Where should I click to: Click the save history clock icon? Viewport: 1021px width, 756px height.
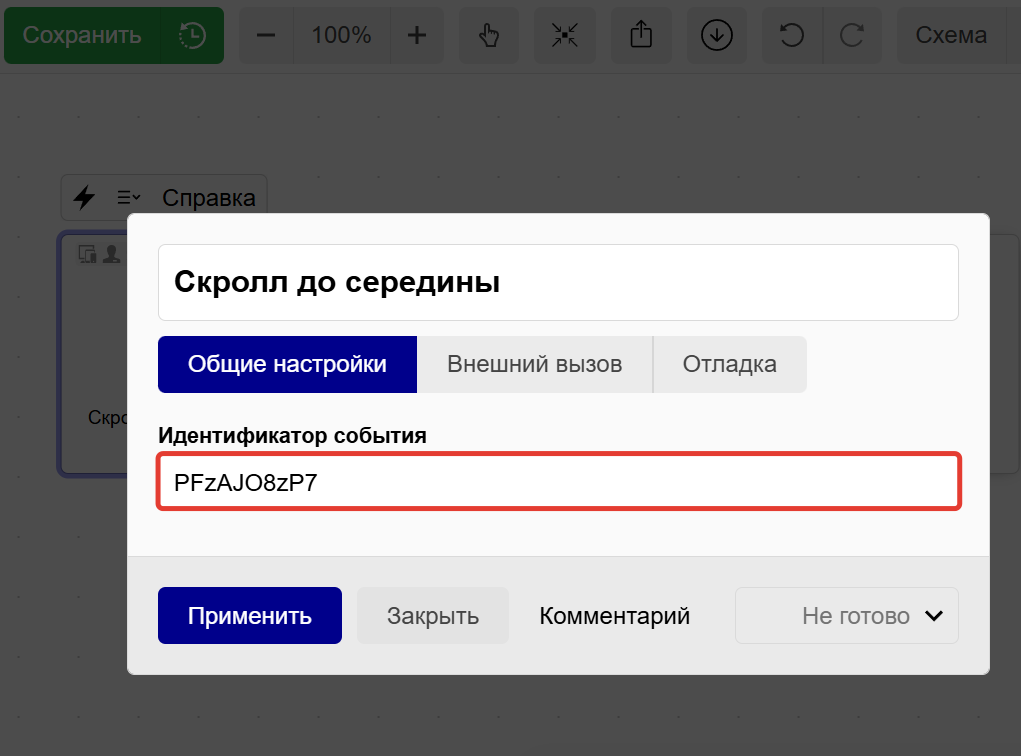coord(192,36)
